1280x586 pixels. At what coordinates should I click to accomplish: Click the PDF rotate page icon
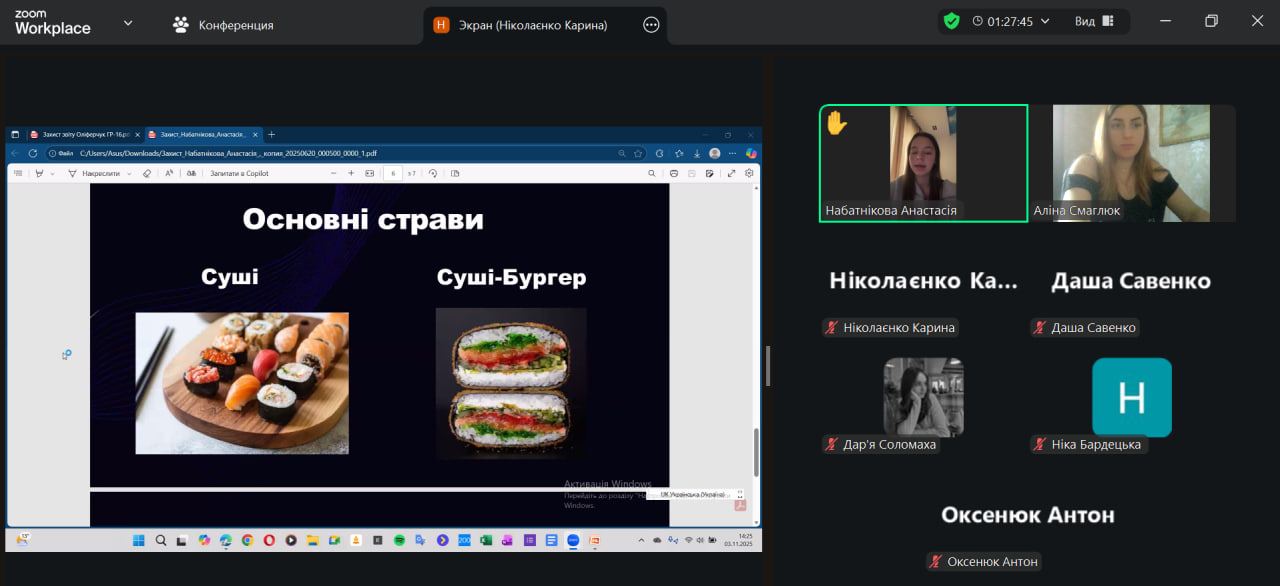[x=433, y=173]
